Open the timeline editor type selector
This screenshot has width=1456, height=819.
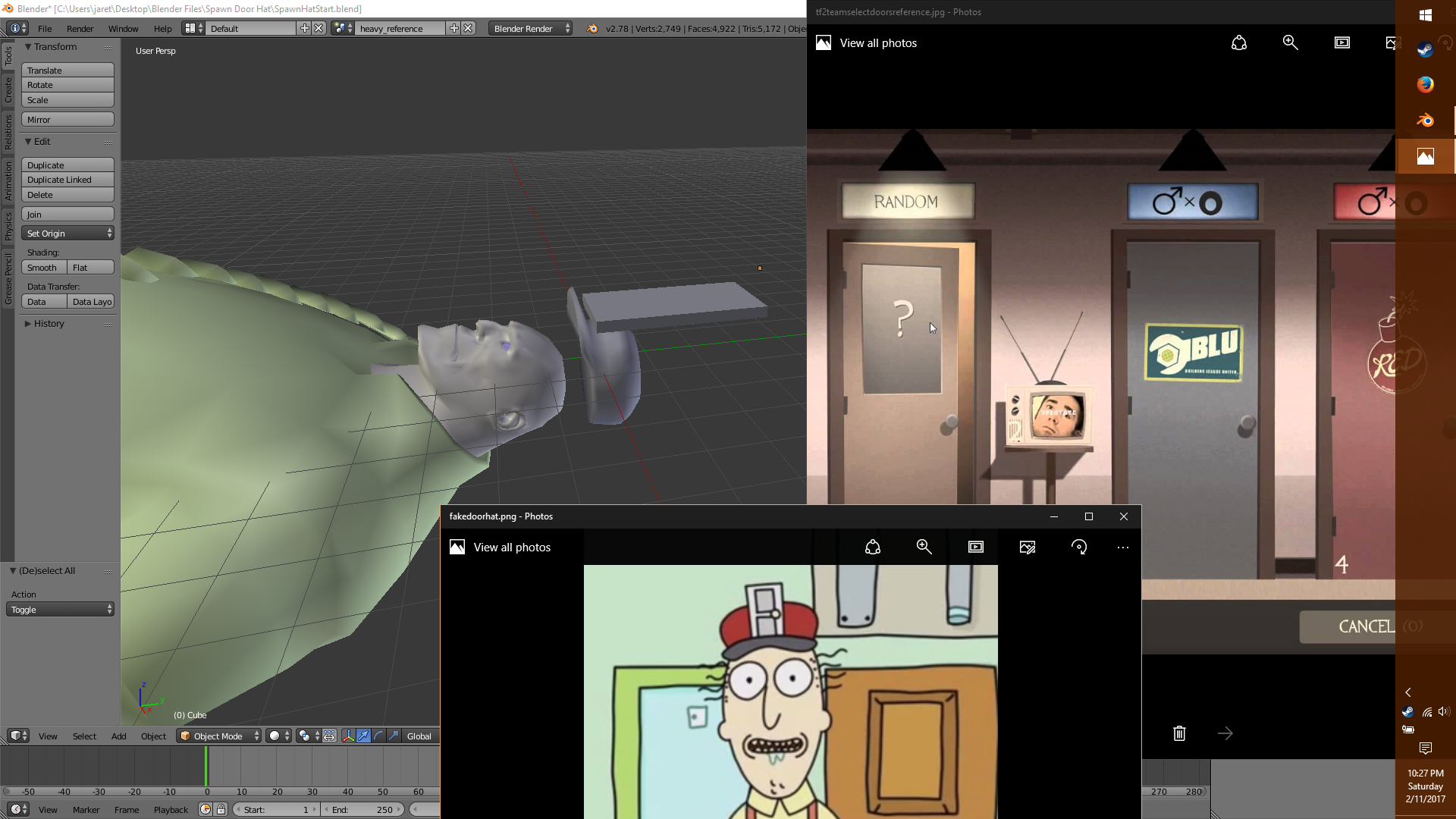pyautogui.click(x=18, y=809)
